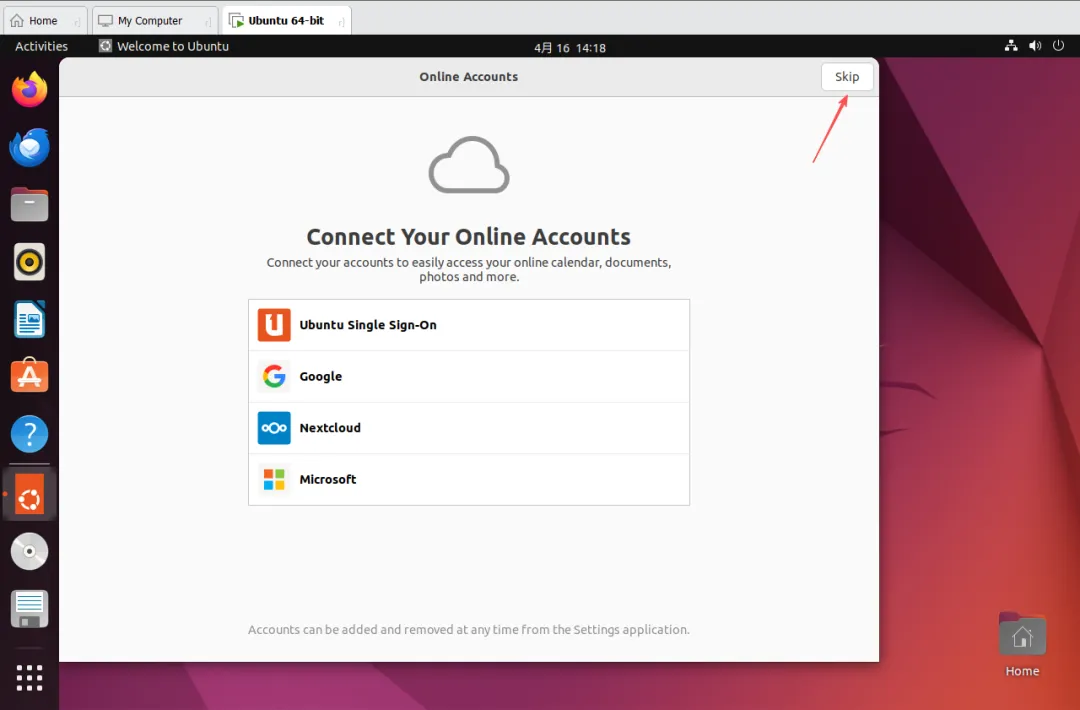This screenshot has width=1080, height=710.
Task: Click the Connect Your Online Accounts heading
Action: coord(468,236)
